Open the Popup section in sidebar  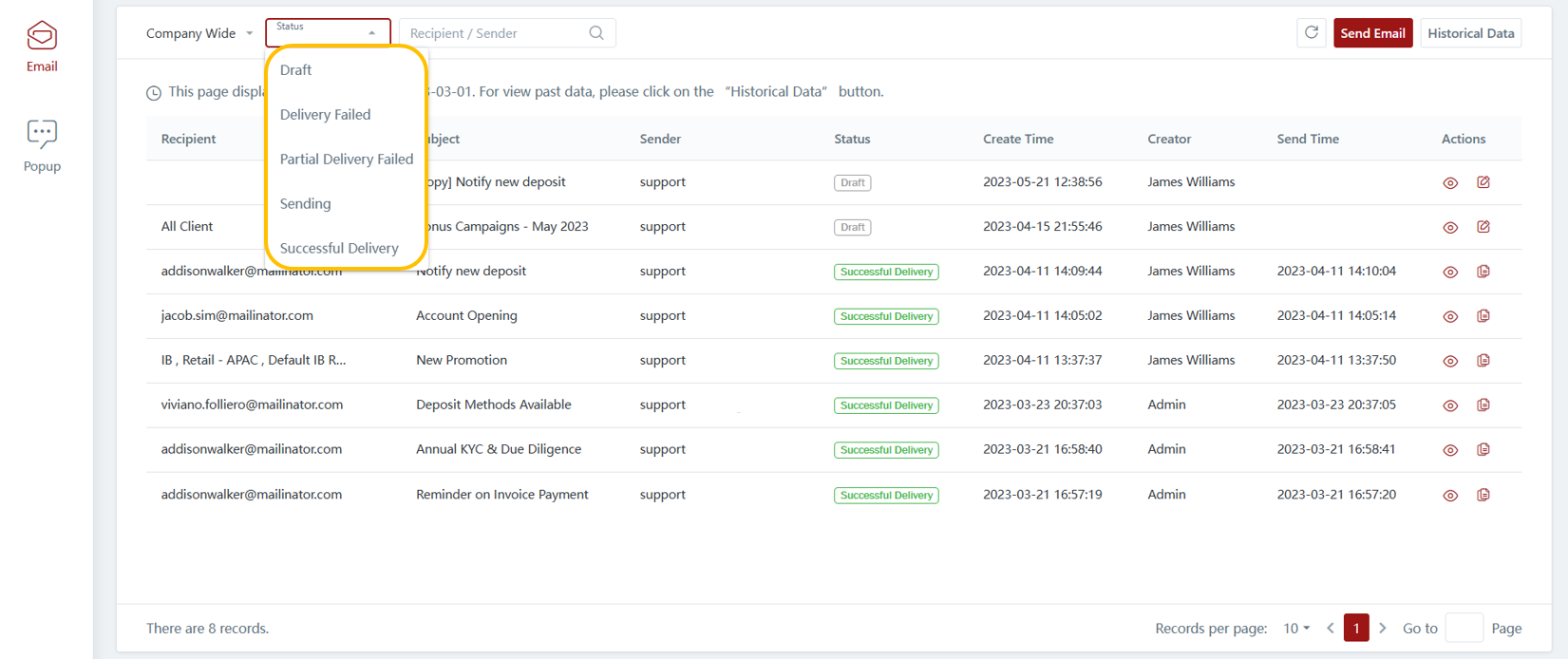click(42, 145)
